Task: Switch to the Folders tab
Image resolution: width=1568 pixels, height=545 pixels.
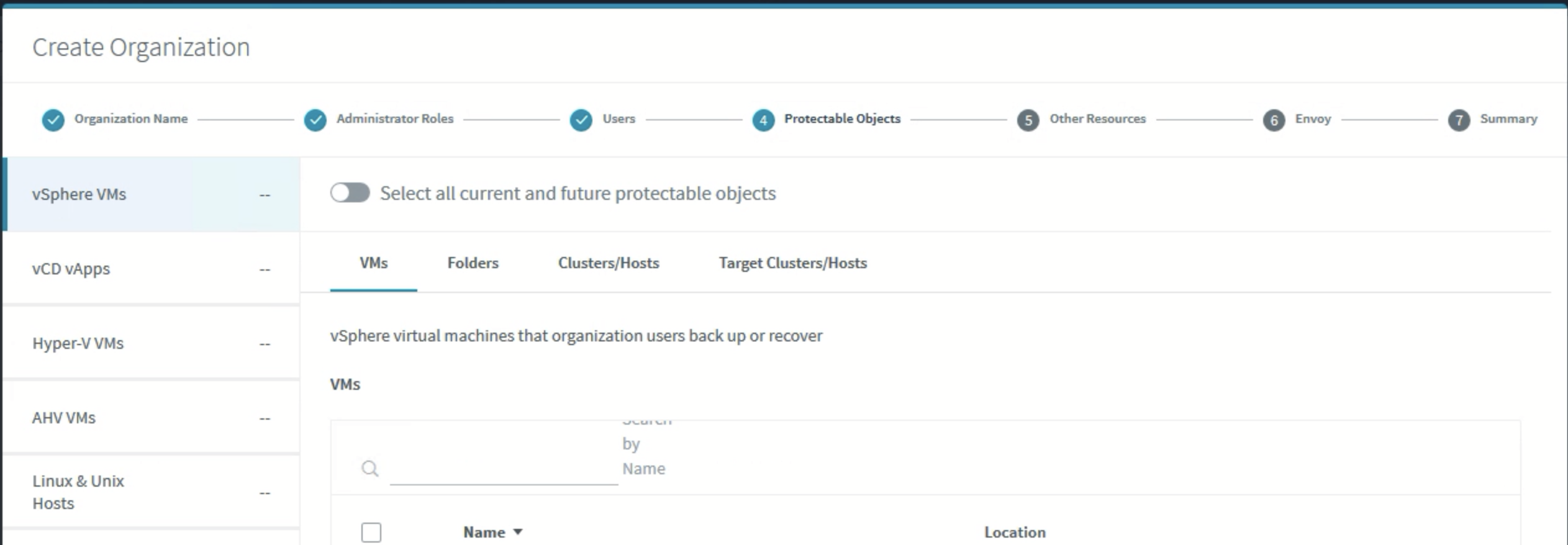Action: [473, 263]
